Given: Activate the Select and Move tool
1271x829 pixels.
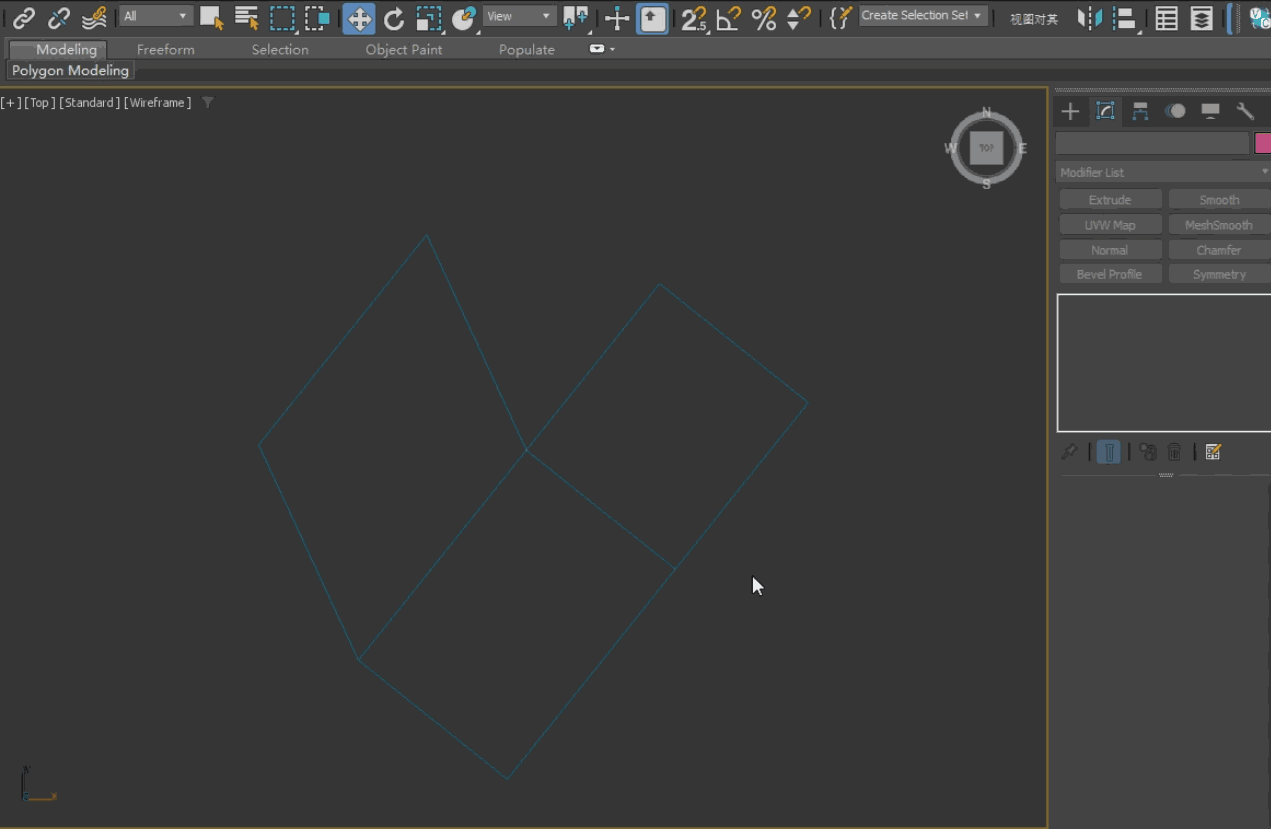Looking at the screenshot, I should coord(359,17).
